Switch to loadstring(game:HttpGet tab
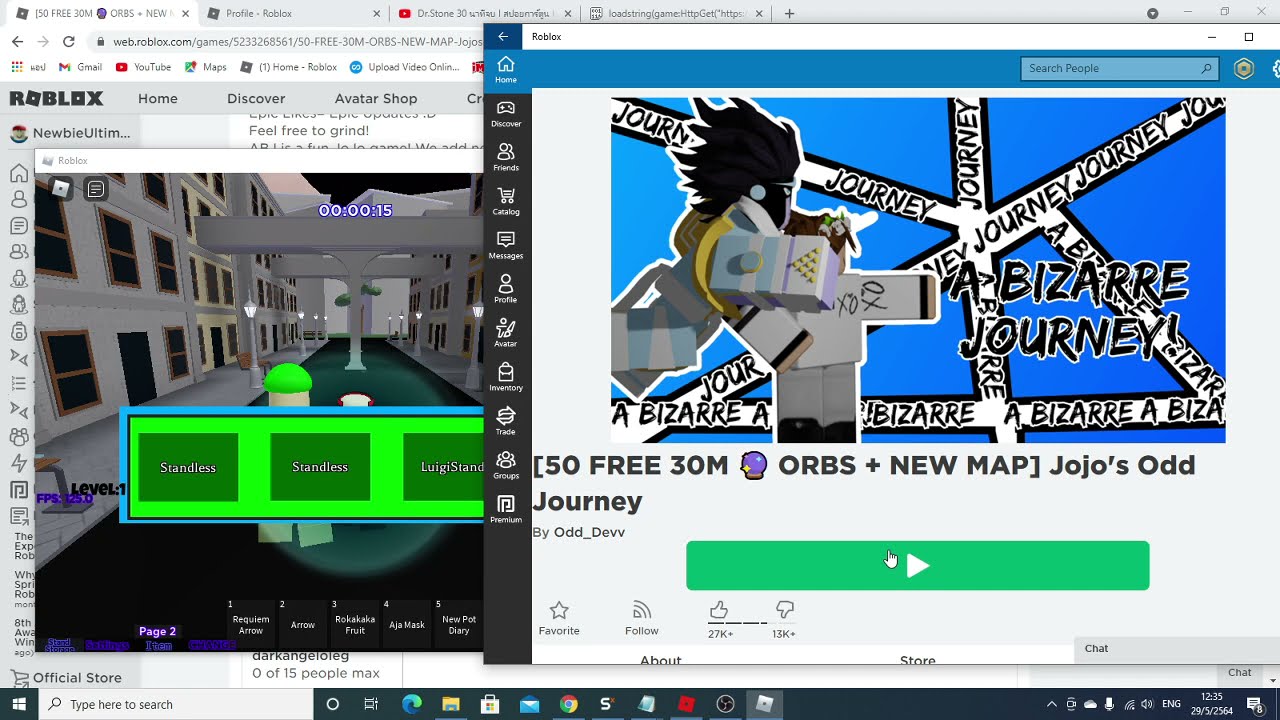The height and width of the screenshot is (720, 1280). click(x=675, y=14)
